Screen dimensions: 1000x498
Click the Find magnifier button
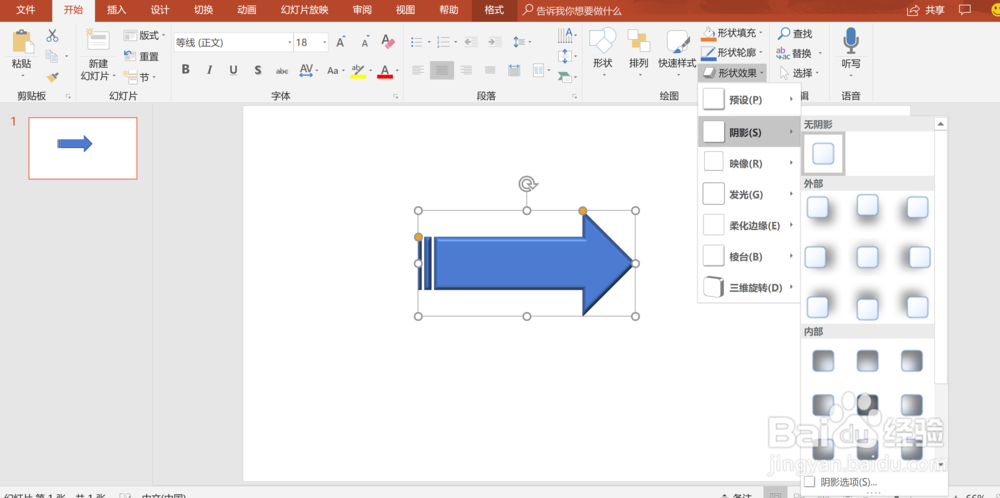(795, 34)
